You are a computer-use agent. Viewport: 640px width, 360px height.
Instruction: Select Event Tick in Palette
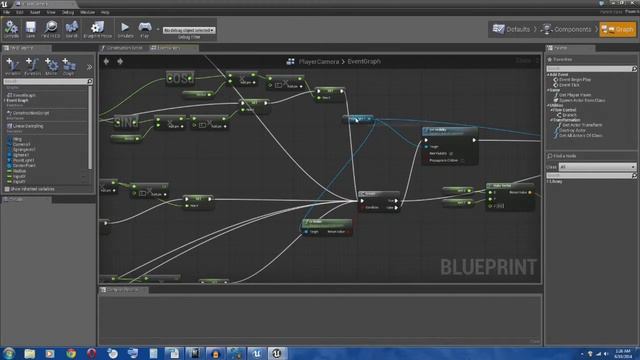567,85
